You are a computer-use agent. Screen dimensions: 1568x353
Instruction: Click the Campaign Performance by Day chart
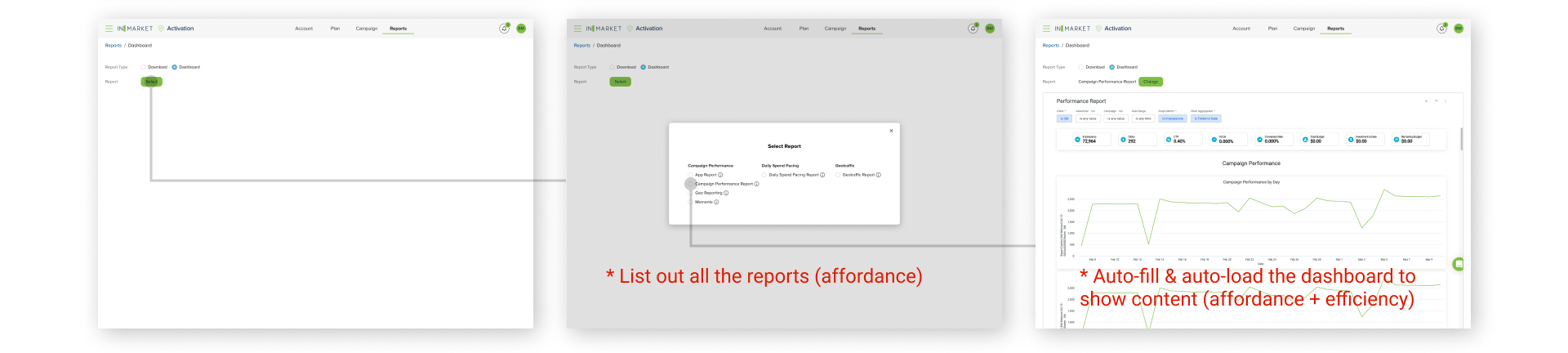pos(1251,221)
